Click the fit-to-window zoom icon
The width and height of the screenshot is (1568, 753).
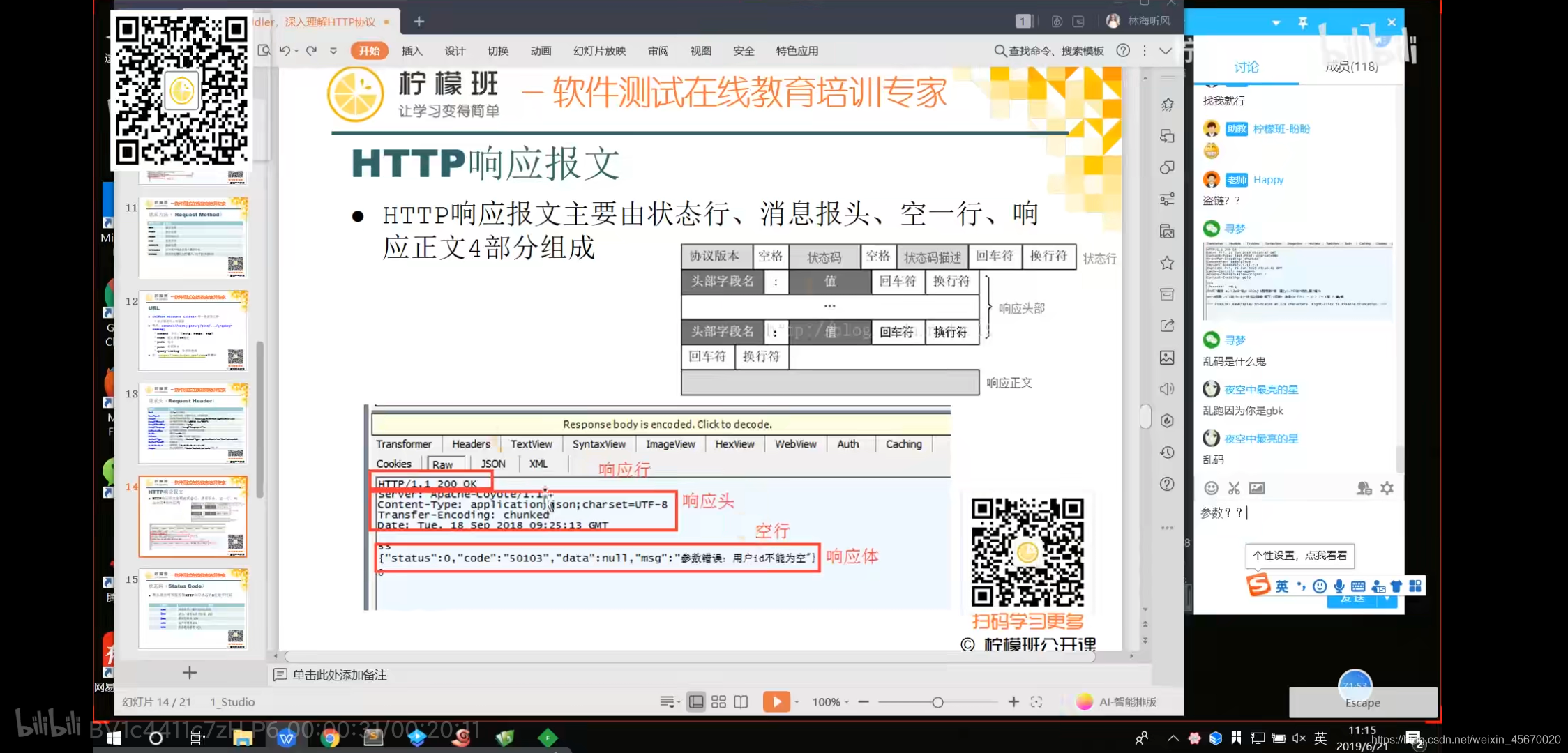[1036, 702]
